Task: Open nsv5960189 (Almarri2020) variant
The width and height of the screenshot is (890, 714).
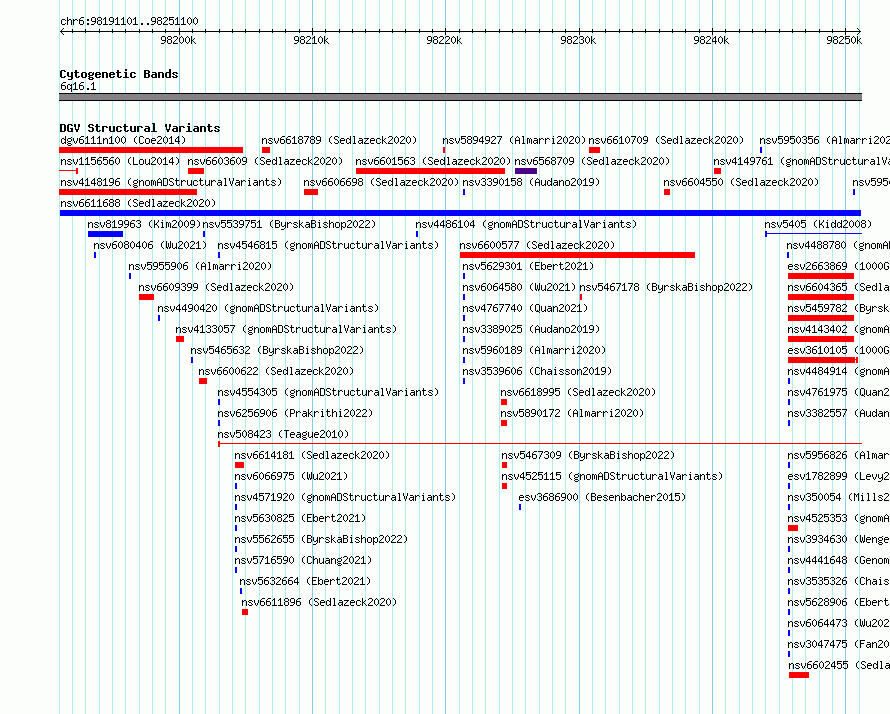Action: point(534,350)
